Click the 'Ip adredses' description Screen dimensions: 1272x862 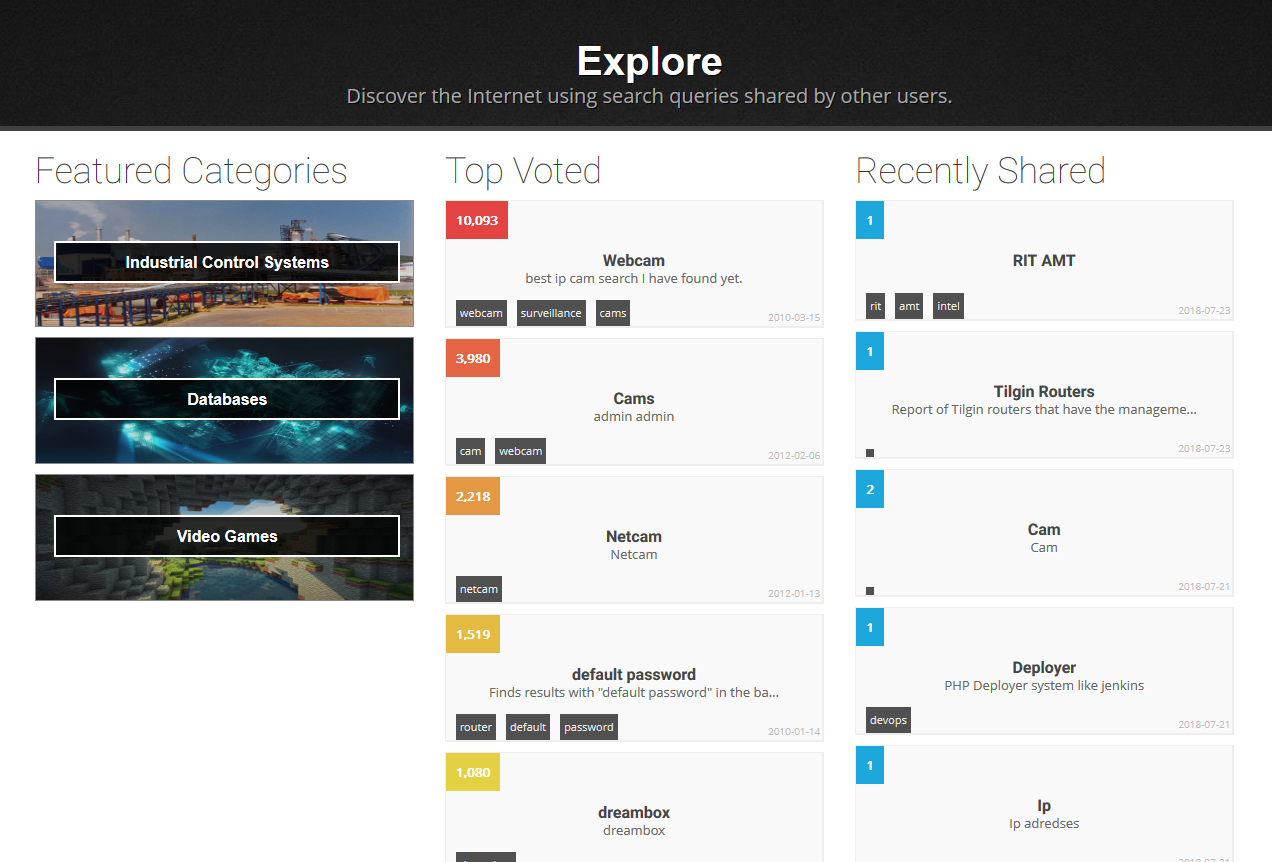click(x=1044, y=824)
